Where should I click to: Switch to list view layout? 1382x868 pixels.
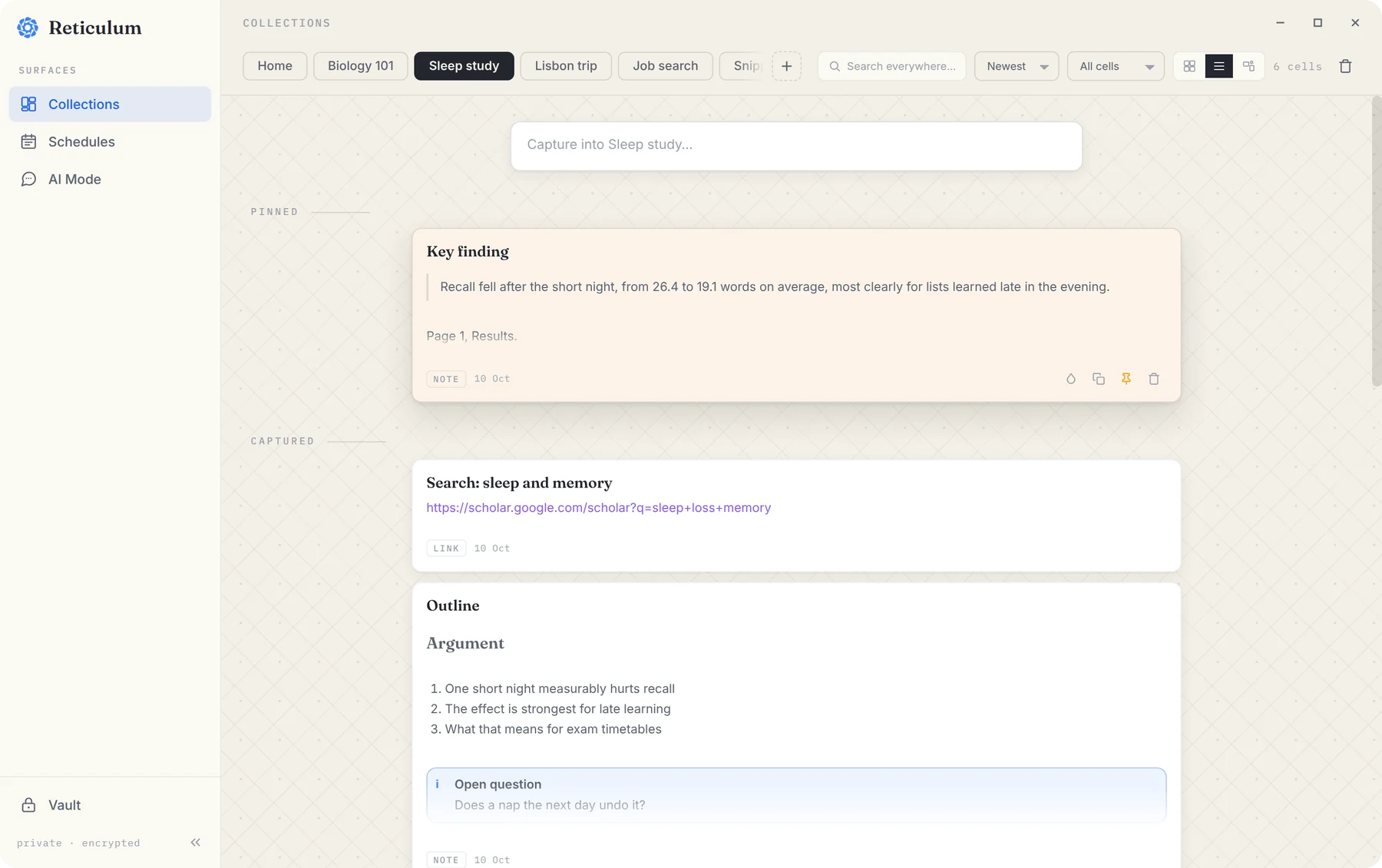(1218, 66)
